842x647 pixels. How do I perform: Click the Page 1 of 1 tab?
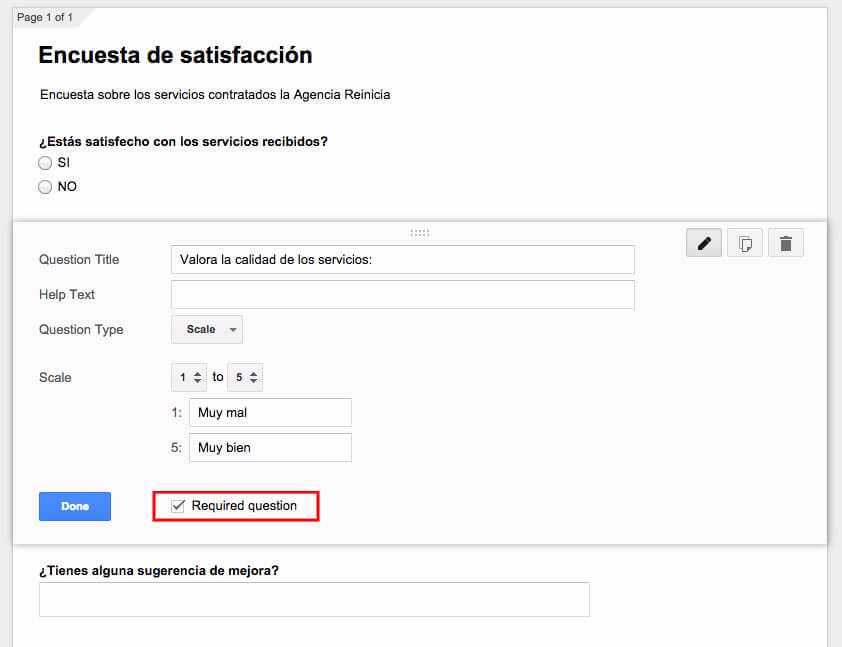pyautogui.click(x=45, y=17)
